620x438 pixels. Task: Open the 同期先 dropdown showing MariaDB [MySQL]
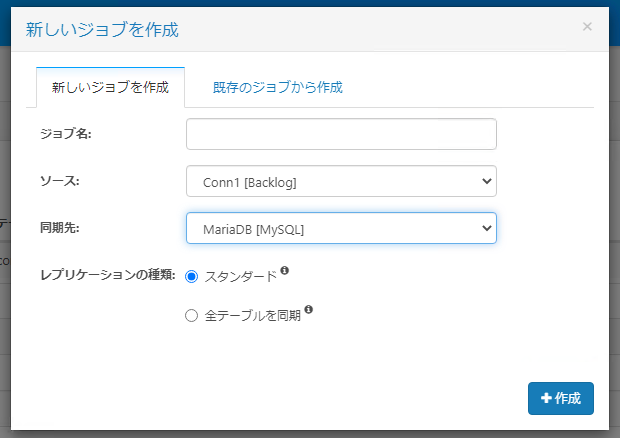click(x=330, y=229)
